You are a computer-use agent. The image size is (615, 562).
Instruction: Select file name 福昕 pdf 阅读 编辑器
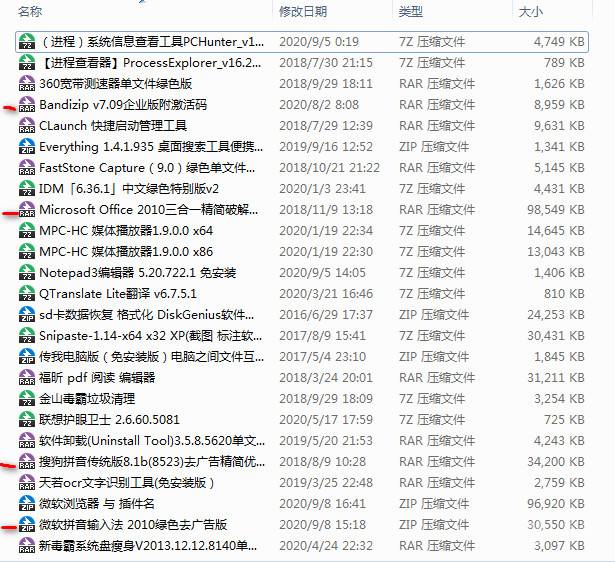click(97, 378)
